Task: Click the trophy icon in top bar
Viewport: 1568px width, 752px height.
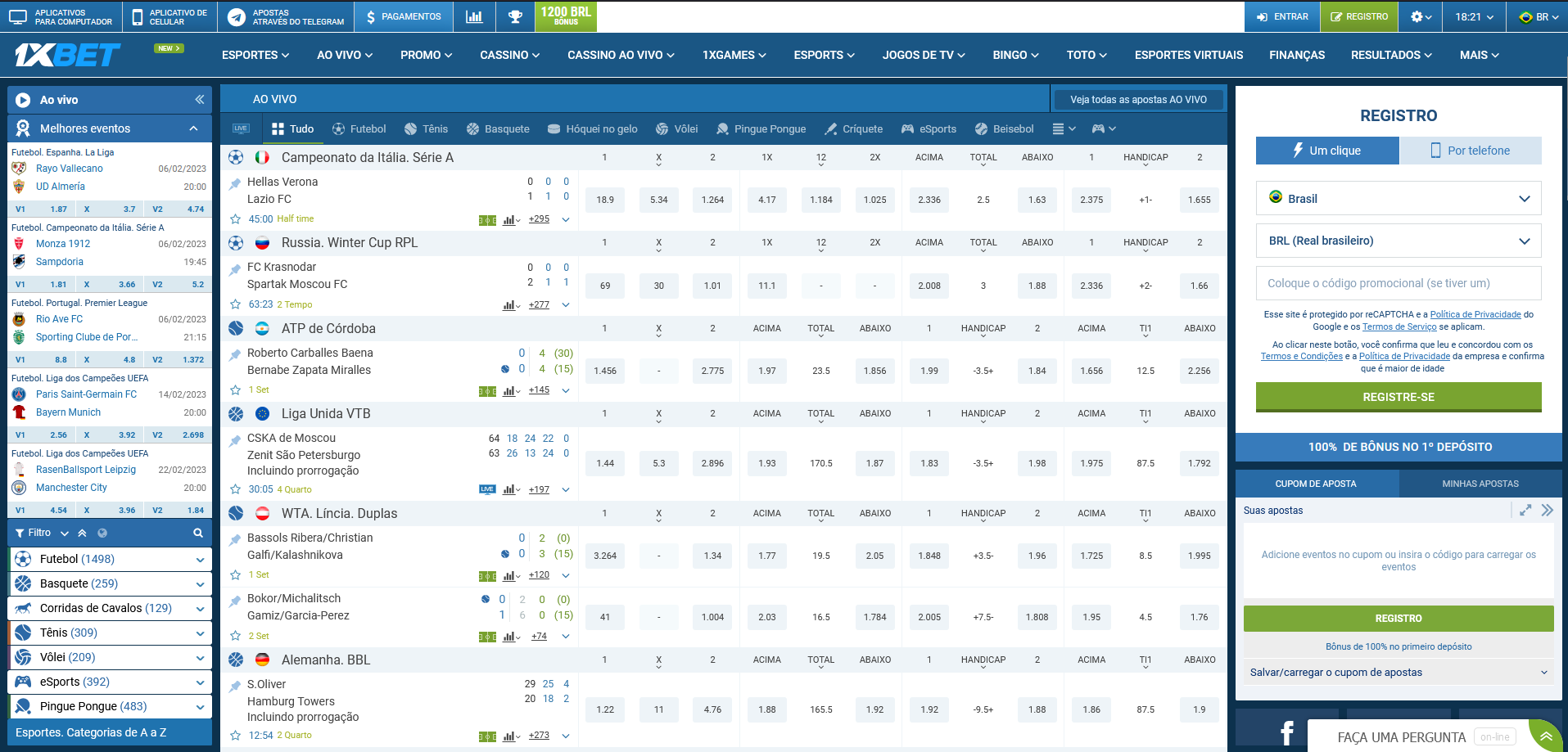Action: pos(515,16)
